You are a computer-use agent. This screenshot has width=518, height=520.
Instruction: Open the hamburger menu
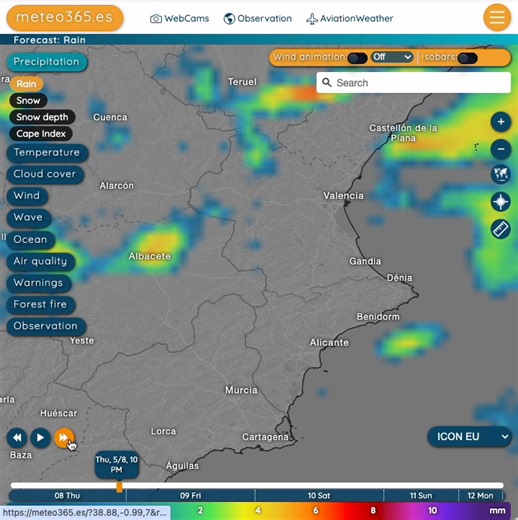pos(497,17)
